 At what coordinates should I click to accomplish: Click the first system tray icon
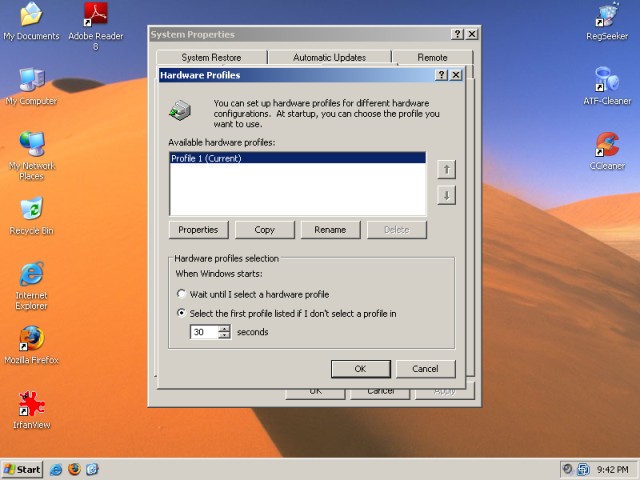click(x=567, y=469)
